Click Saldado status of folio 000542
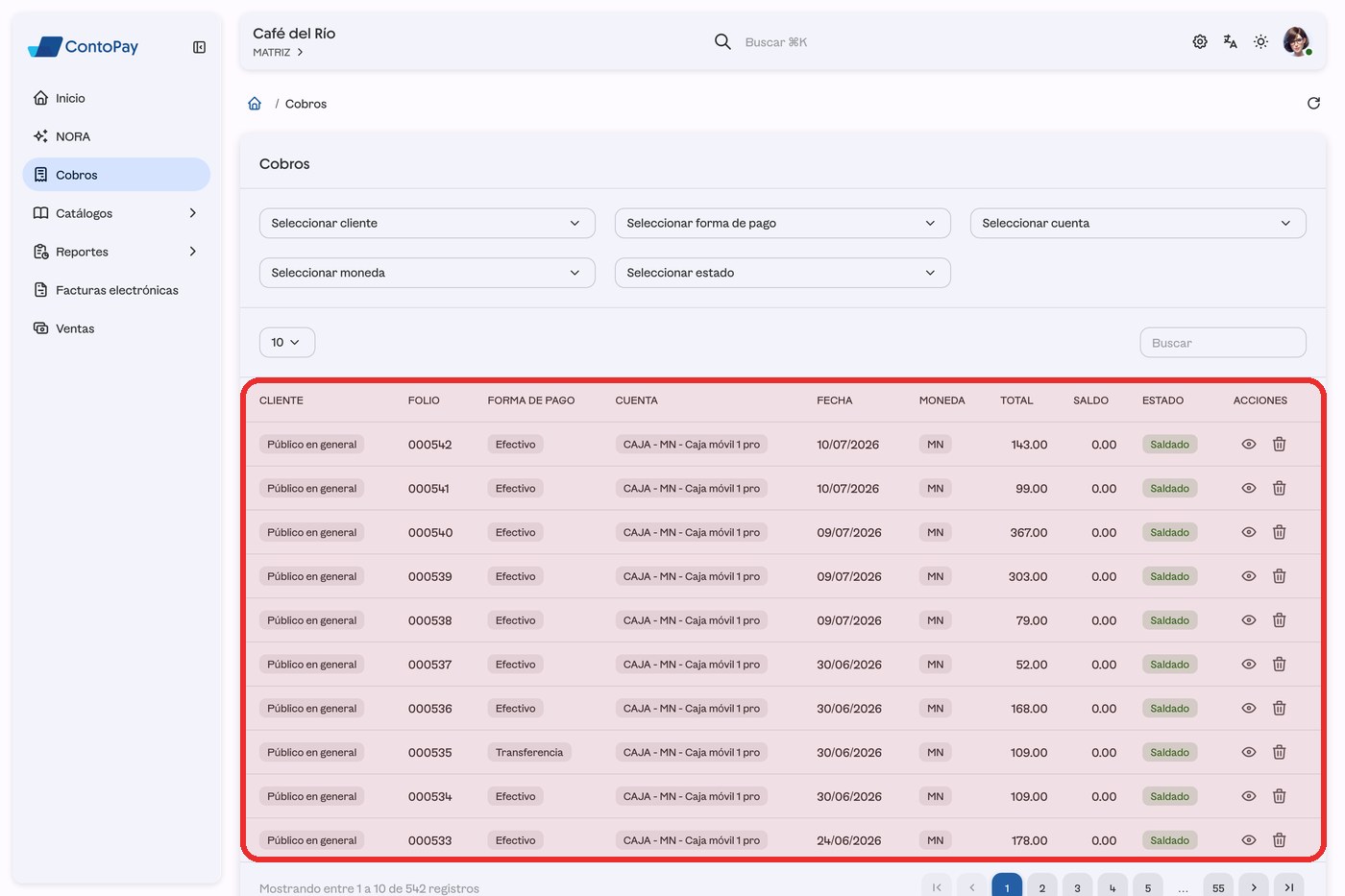1345x896 pixels. pos(1169,445)
